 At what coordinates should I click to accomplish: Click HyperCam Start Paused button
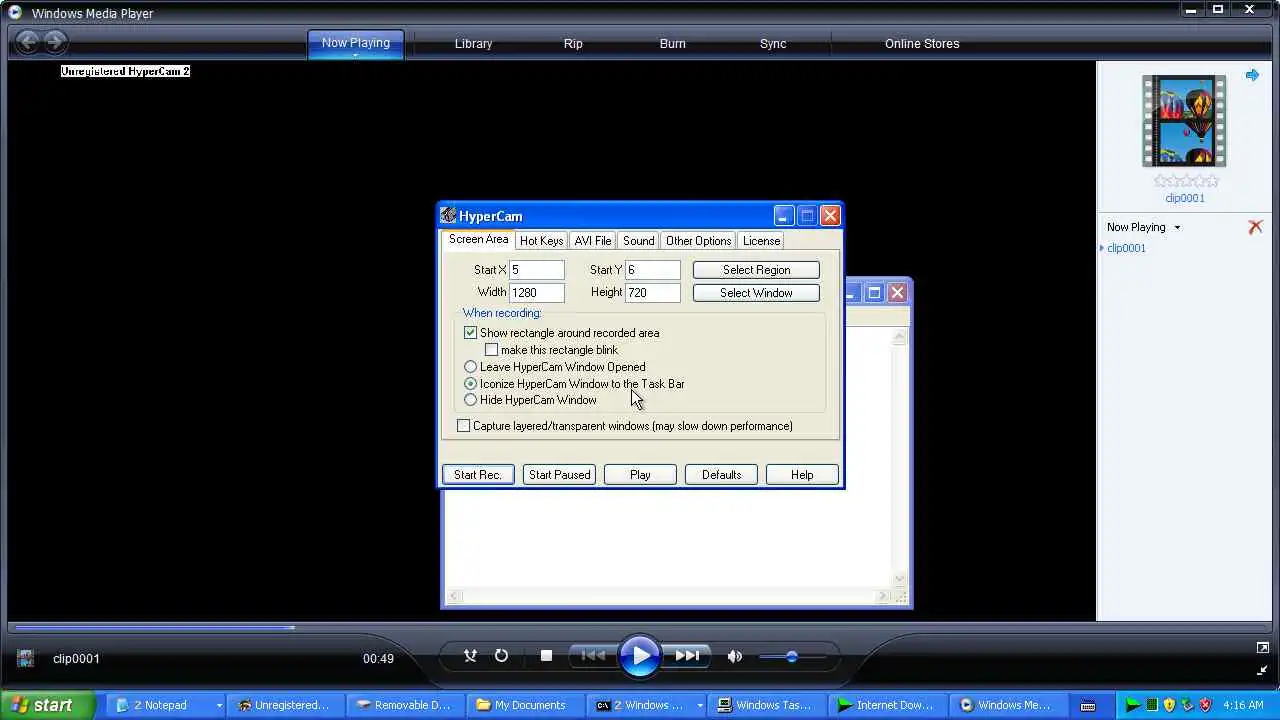click(559, 475)
